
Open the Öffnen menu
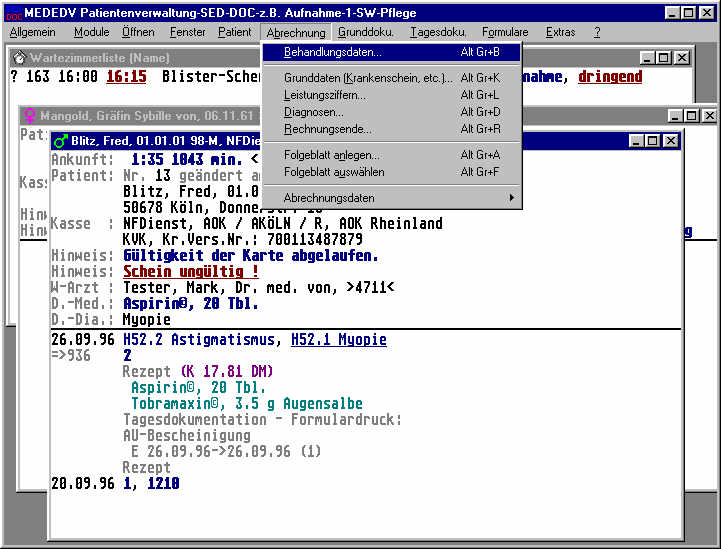138,32
